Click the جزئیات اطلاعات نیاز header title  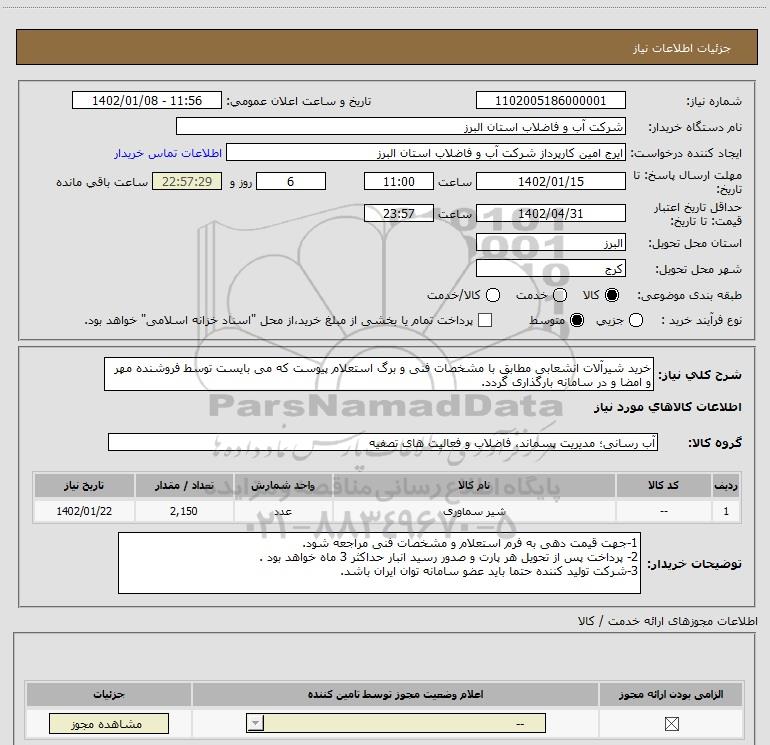pos(681,48)
